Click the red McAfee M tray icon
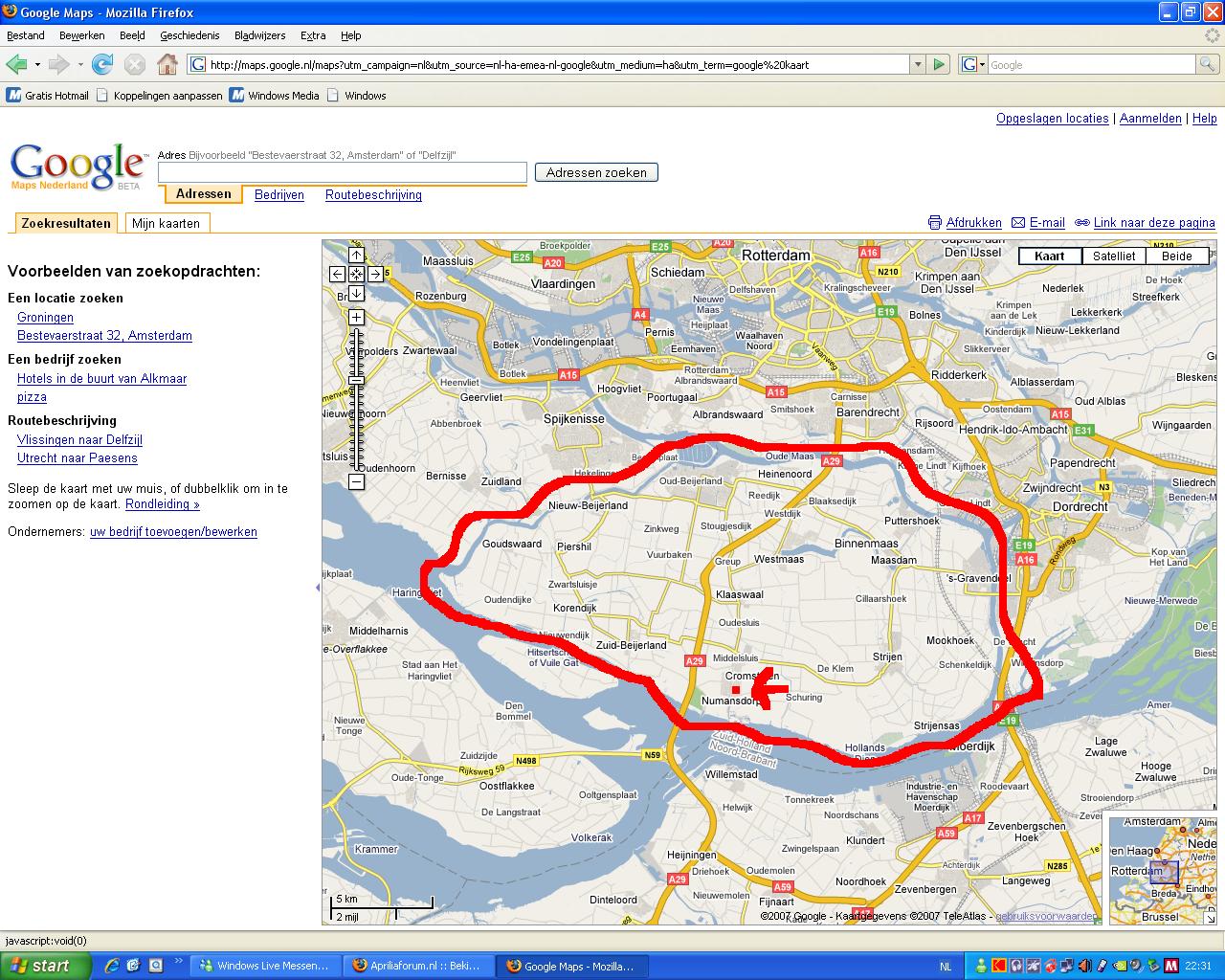 pos(1170,966)
